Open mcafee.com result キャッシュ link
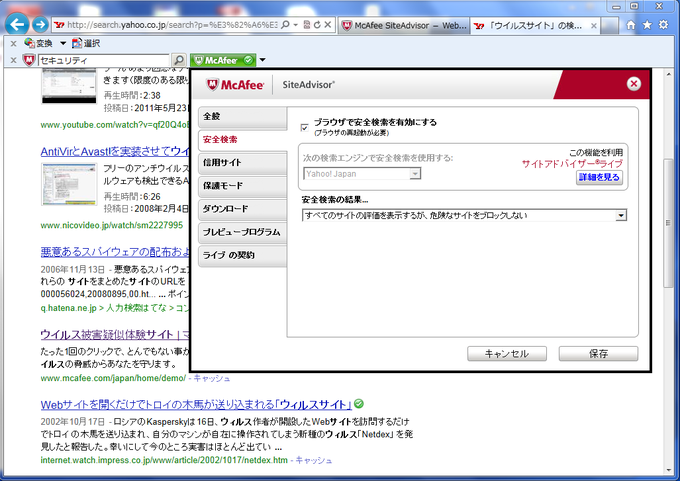 212,378
